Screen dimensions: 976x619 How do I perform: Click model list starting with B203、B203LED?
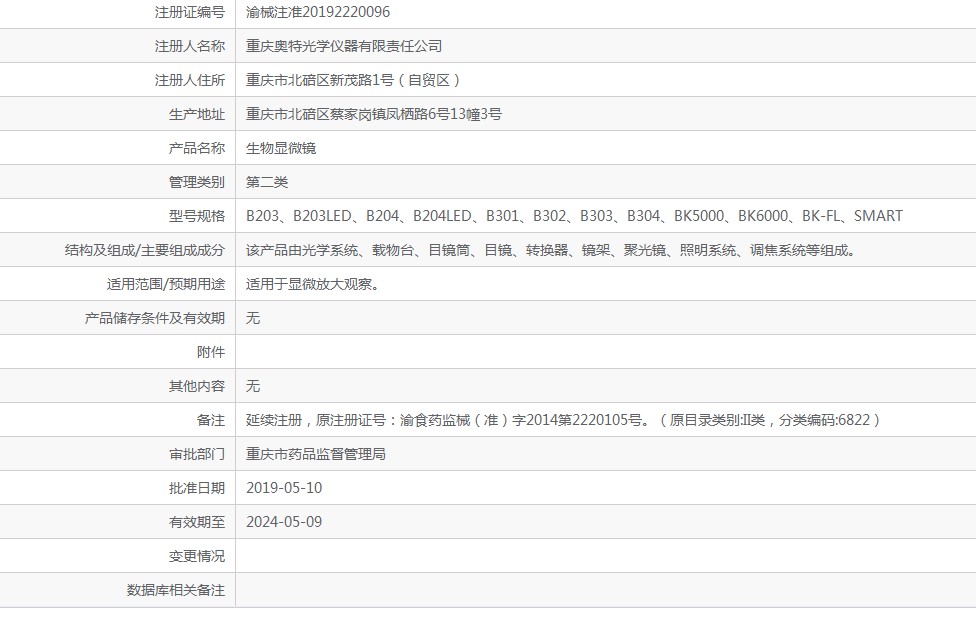pyautogui.click(x=574, y=216)
